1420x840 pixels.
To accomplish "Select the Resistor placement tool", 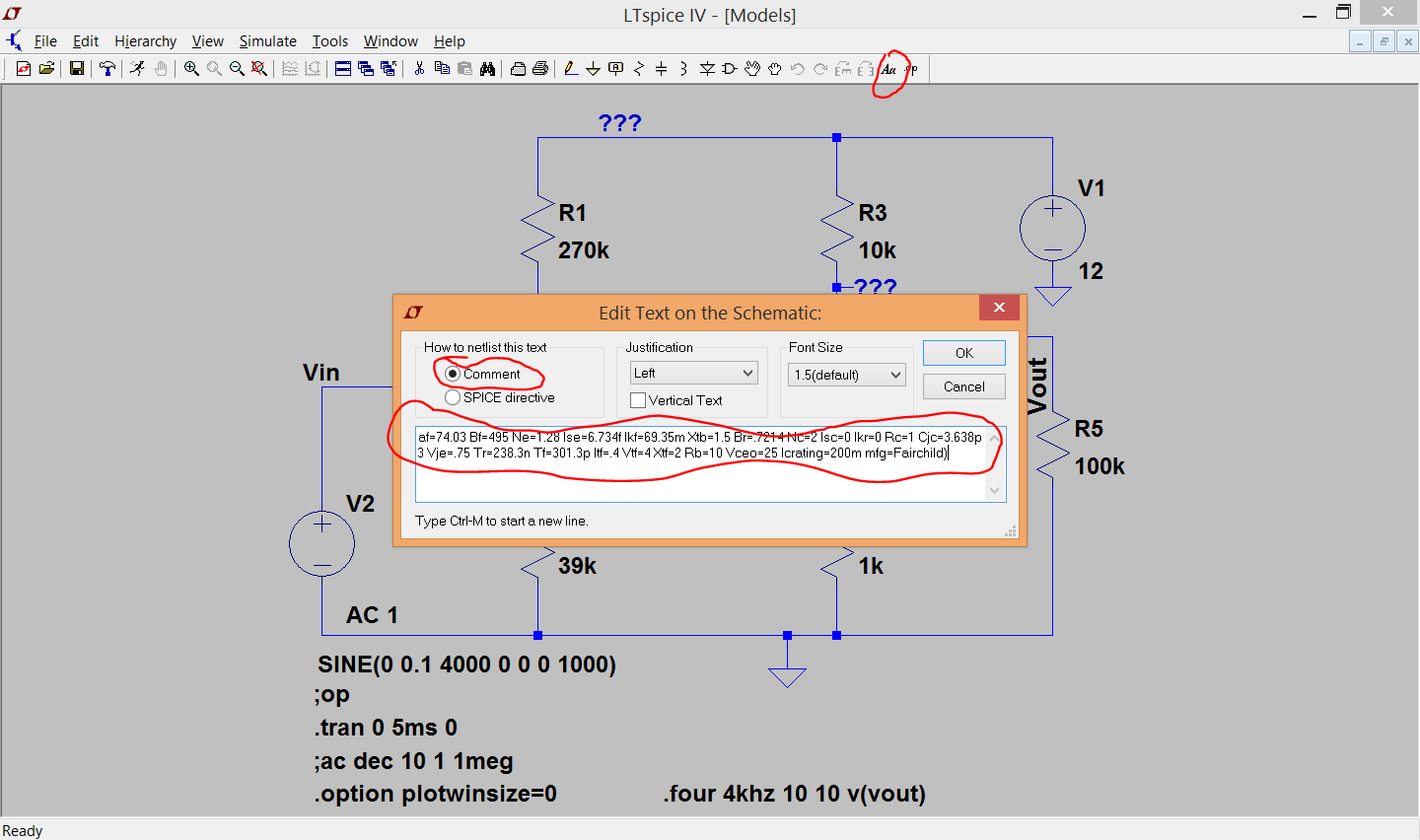I will click(x=639, y=69).
